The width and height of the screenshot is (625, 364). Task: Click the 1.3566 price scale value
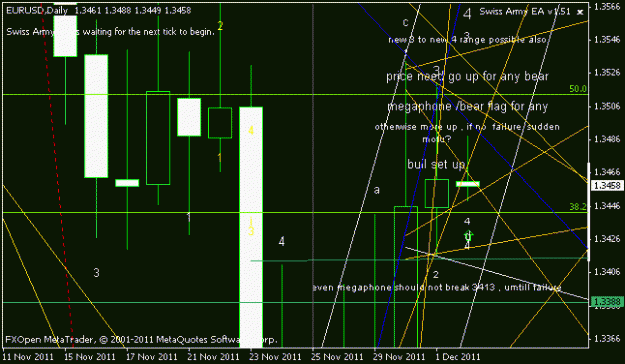pyautogui.click(x=607, y=6)
